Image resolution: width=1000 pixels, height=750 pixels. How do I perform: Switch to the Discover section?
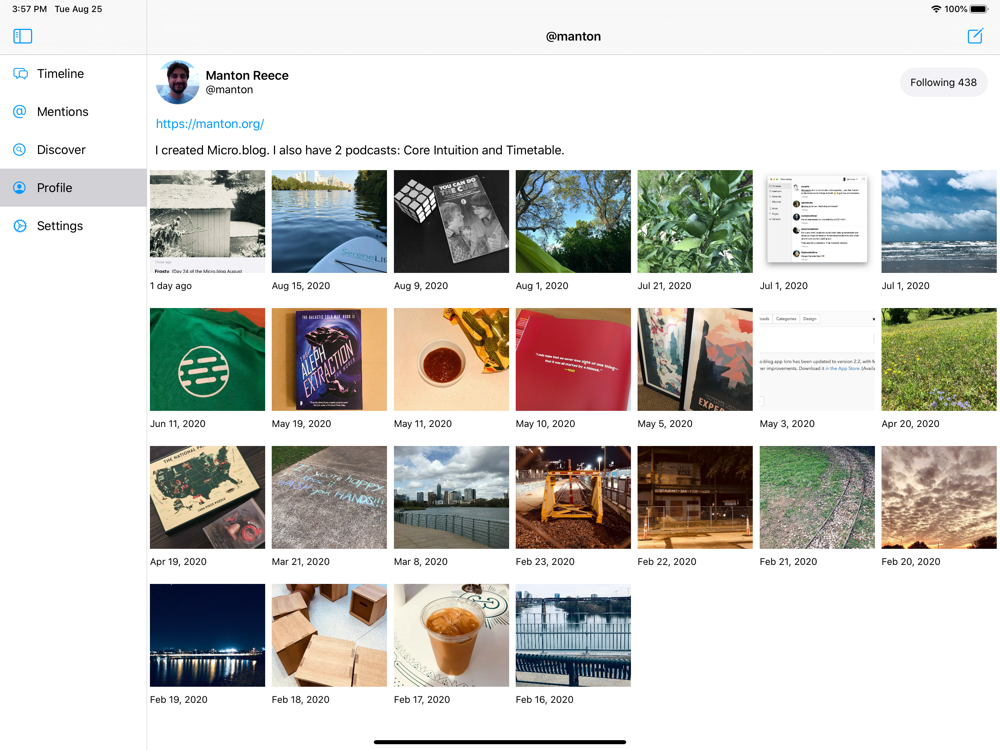point(73,150)
